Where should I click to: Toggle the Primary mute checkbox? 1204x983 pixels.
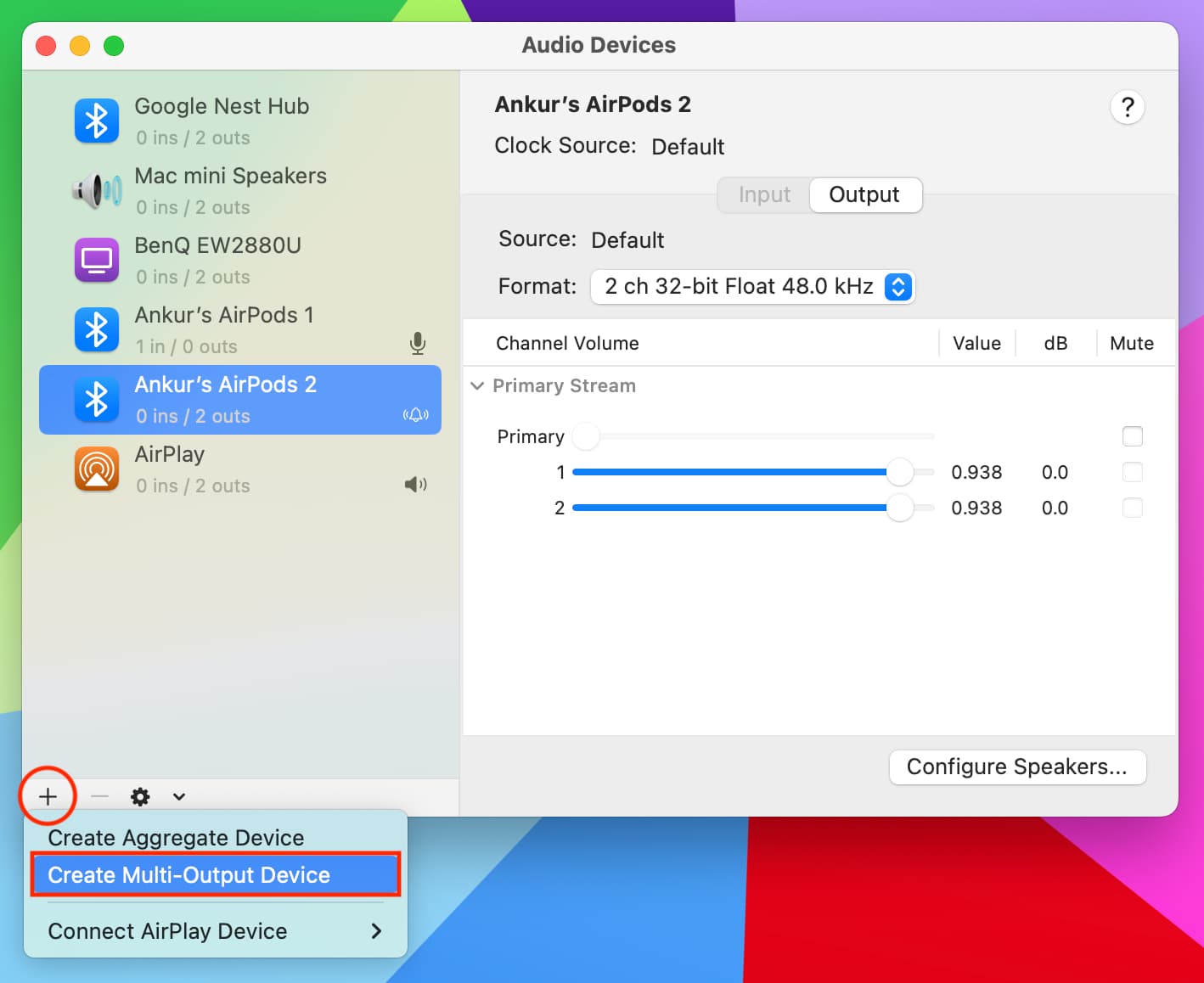click(1132, 436)
